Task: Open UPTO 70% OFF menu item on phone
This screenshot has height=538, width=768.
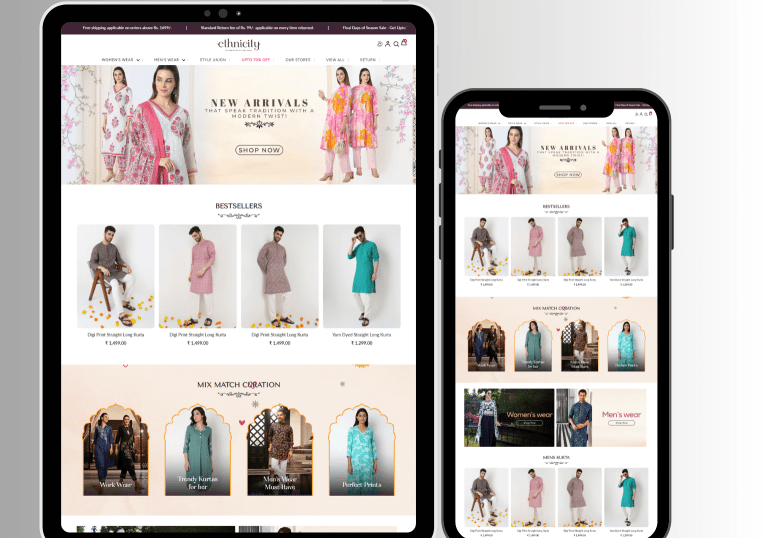Action: [566, 123]
